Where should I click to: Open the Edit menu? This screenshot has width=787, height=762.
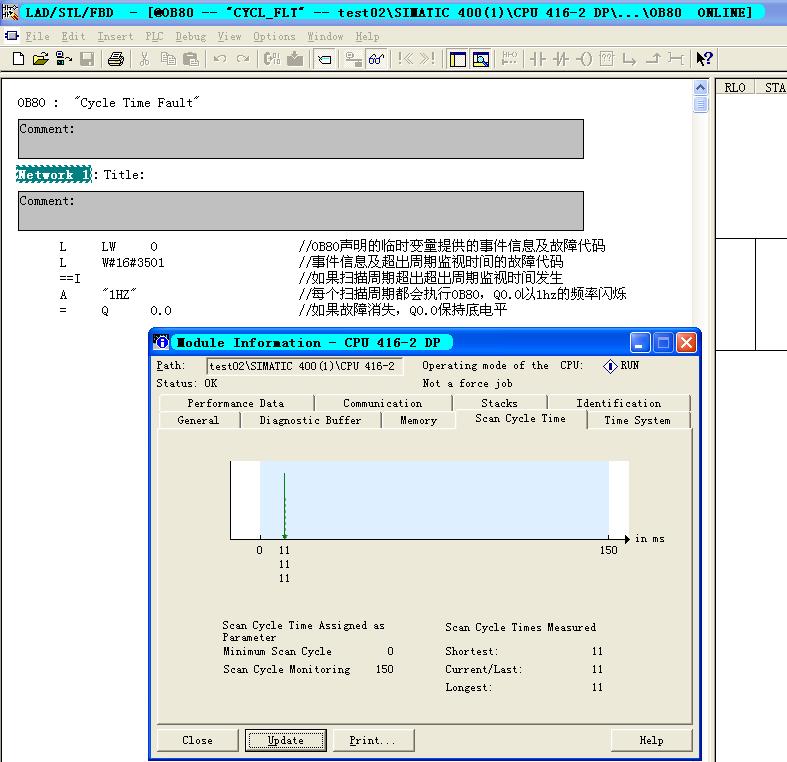click(73, 37)
